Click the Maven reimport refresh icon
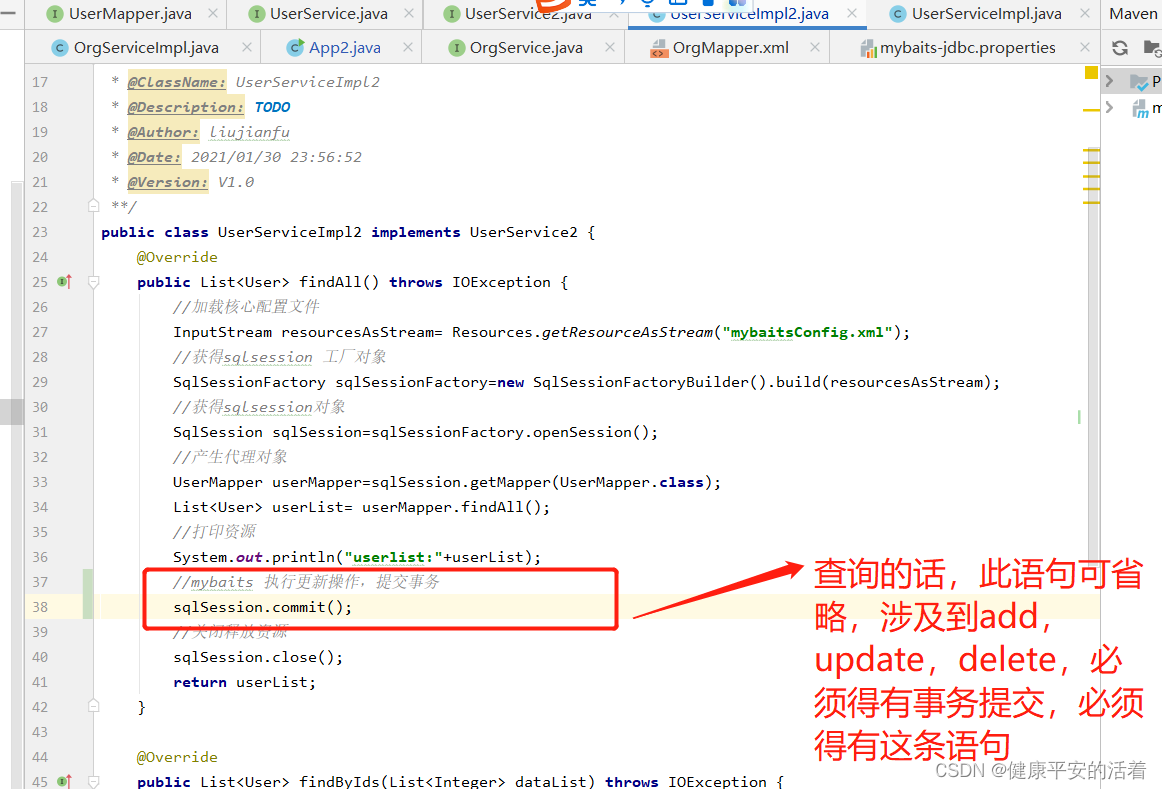 1120,49
